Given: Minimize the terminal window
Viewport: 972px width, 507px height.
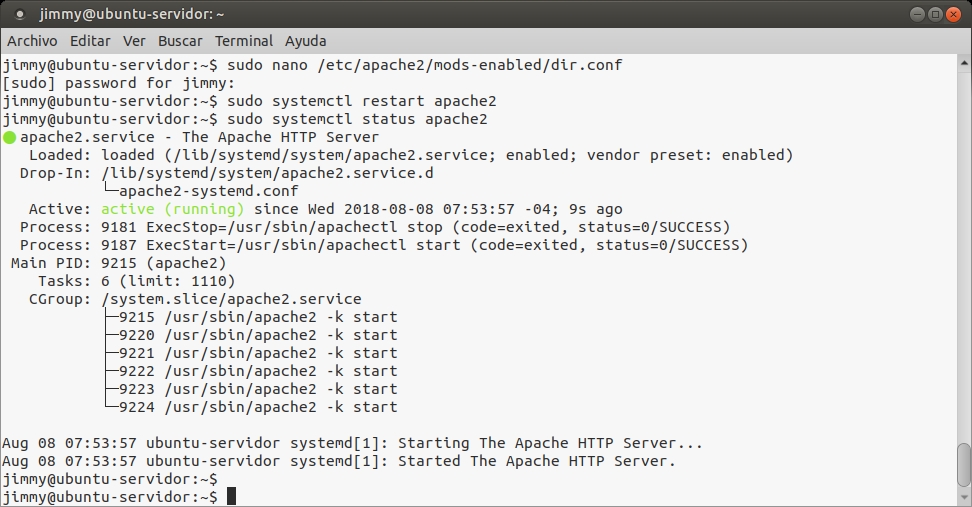Looking at the screenshot, I should click(917, 14).
